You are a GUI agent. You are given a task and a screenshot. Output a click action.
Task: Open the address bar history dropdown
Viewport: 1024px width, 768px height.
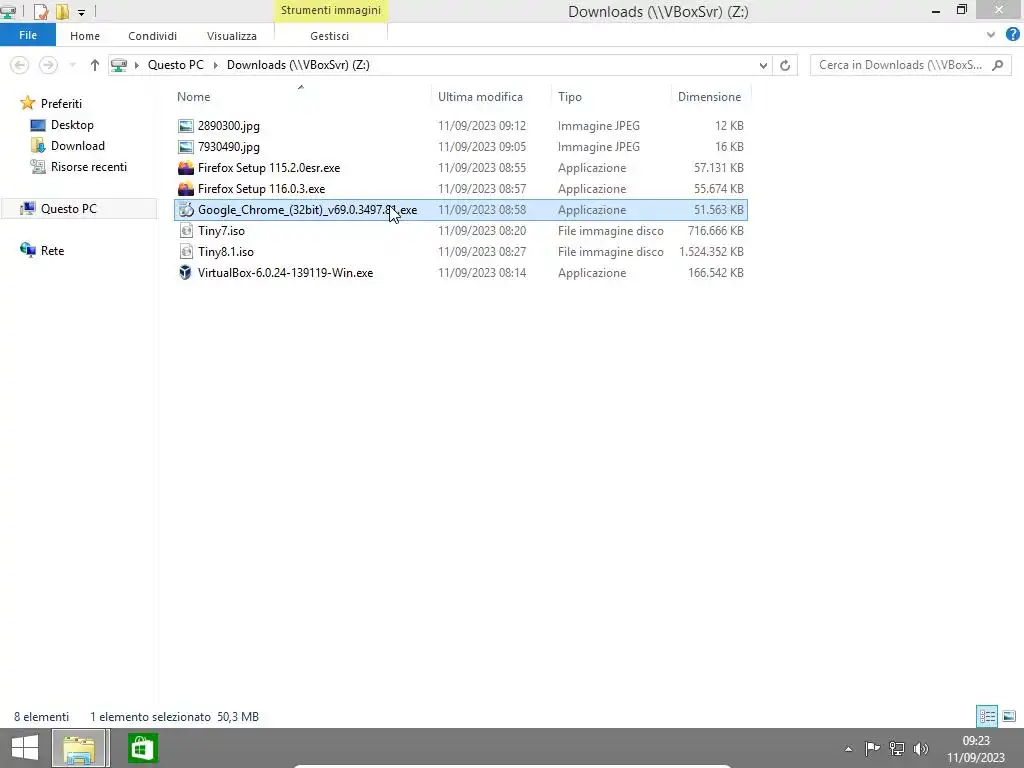tap(763, 65)
